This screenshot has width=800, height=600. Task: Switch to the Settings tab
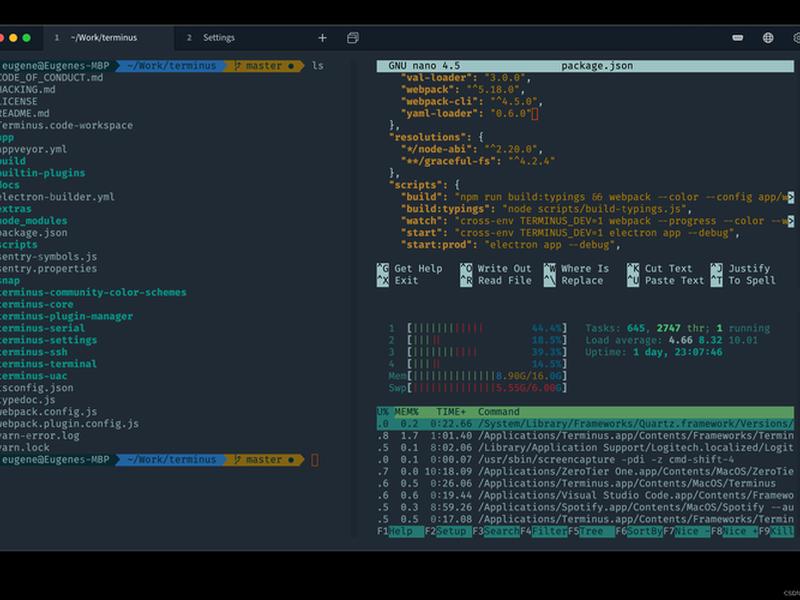(x=219, y=38)
